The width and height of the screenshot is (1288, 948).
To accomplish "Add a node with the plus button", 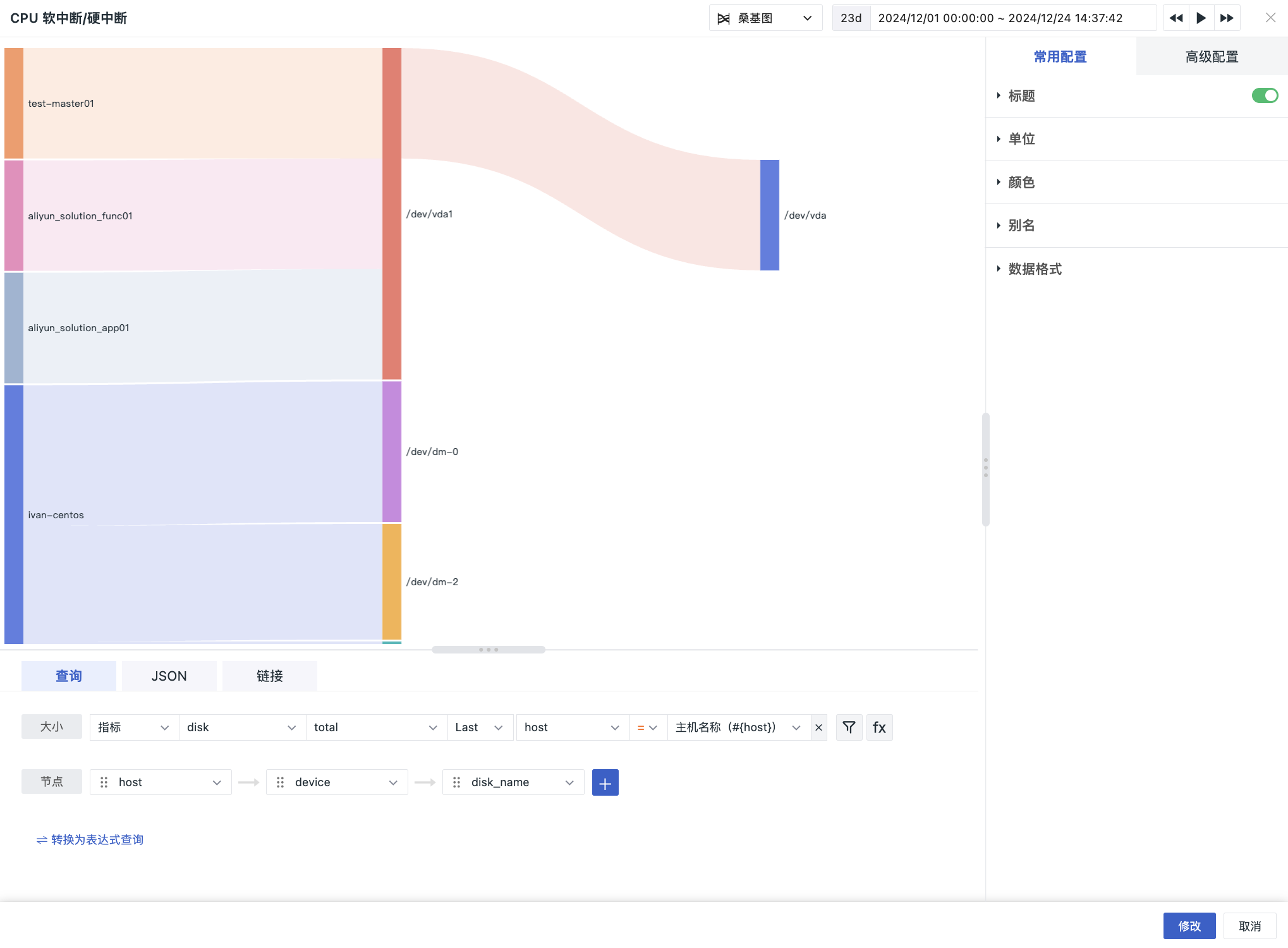I will (605, 783).
